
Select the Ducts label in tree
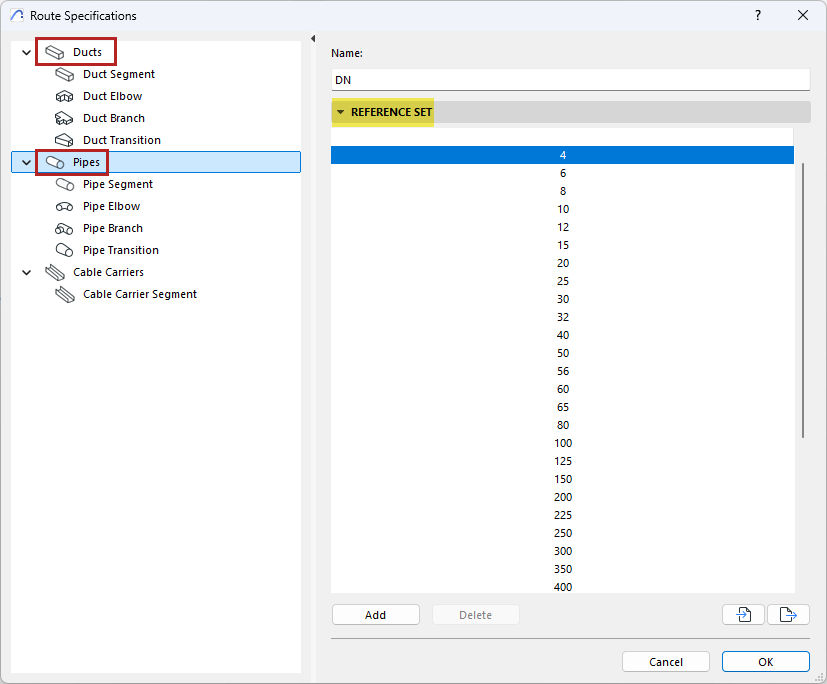(x=88, y=52)
